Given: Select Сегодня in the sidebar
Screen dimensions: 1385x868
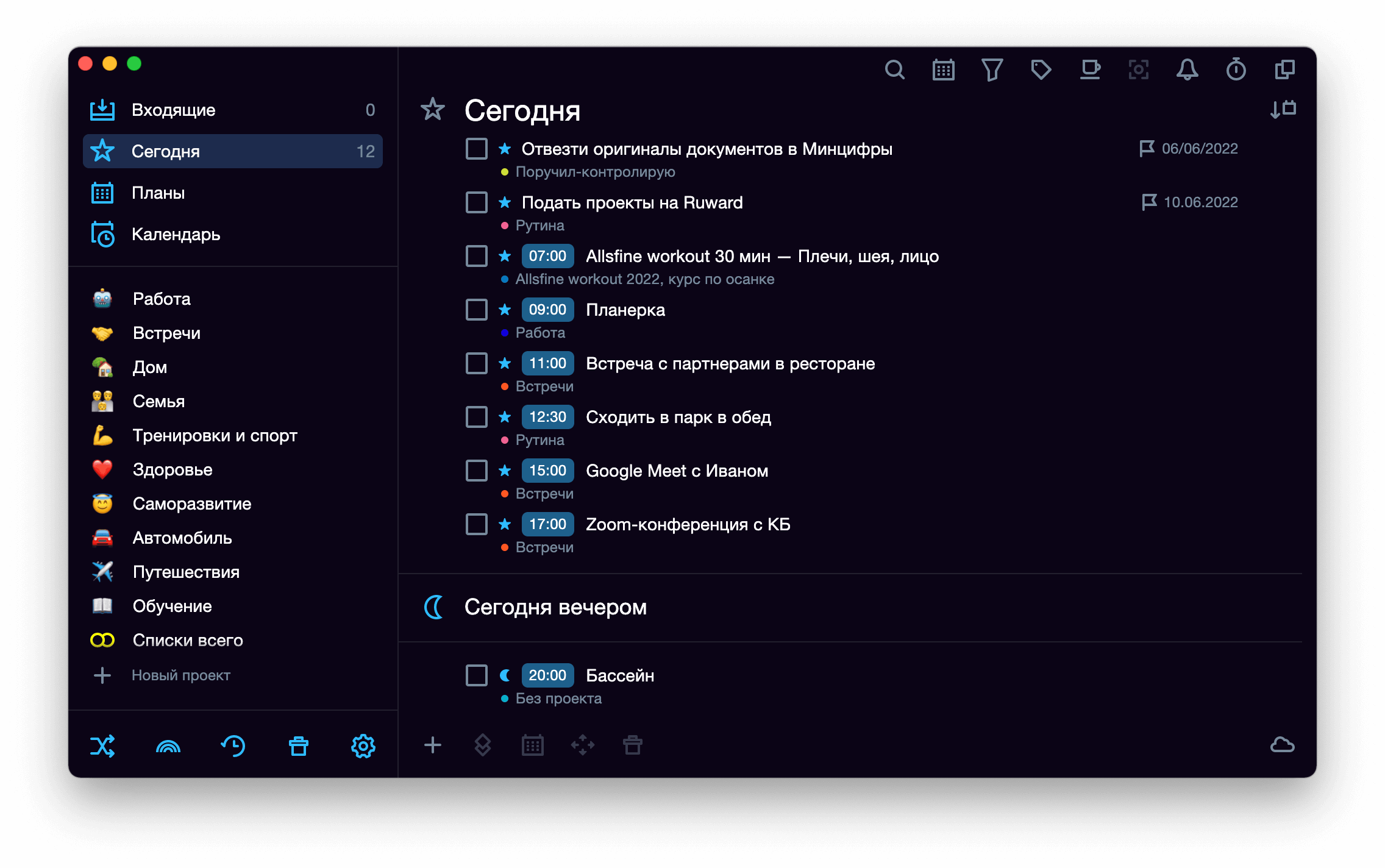Looking at the screenshot, I should (233, 151).
